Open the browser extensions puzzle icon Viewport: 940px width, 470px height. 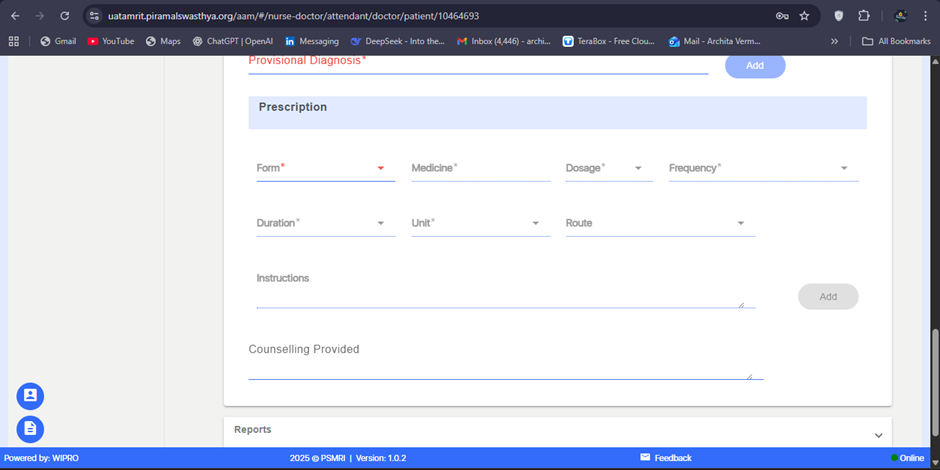coord(864,16)
